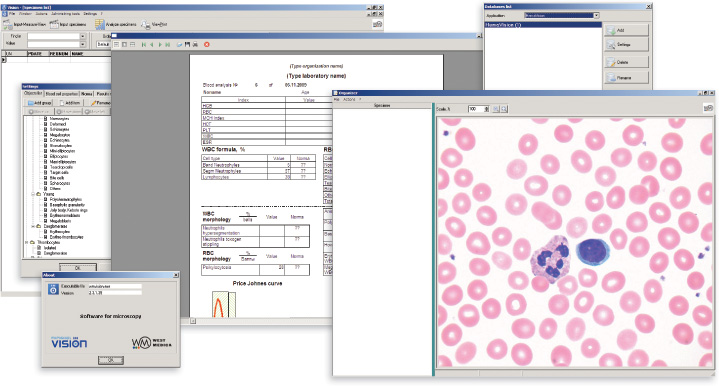Open the first filter dropdown in main window
This screenshot has height=386, width=719.
[83, 36]
